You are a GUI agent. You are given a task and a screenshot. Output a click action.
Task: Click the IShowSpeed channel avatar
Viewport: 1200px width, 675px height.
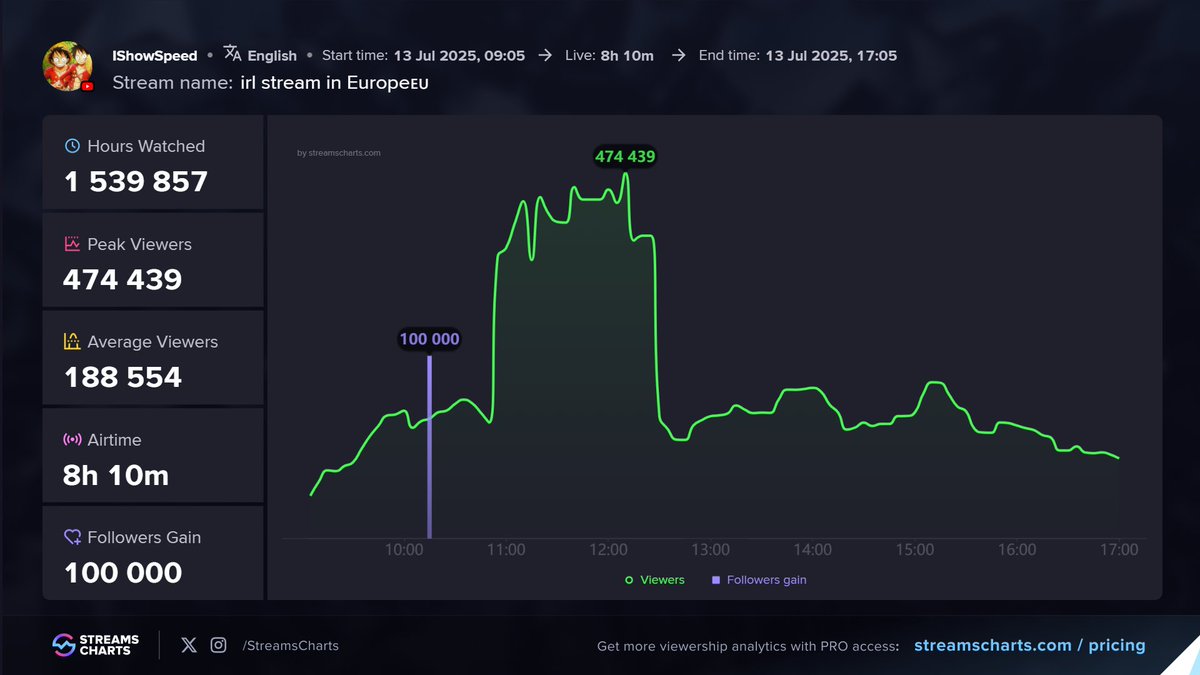(x=68, y=67)
